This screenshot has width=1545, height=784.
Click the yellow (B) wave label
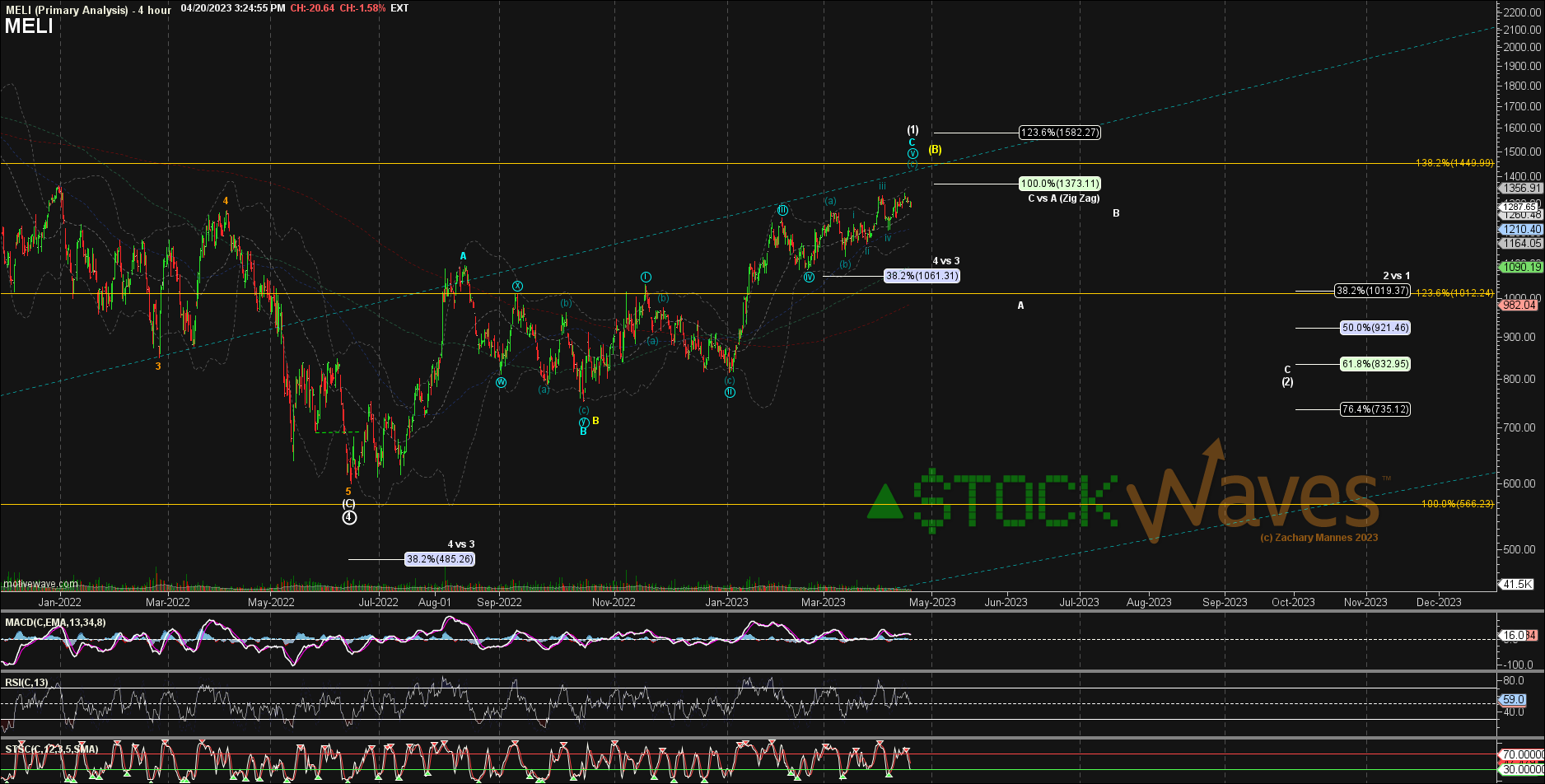coord(935,150)
